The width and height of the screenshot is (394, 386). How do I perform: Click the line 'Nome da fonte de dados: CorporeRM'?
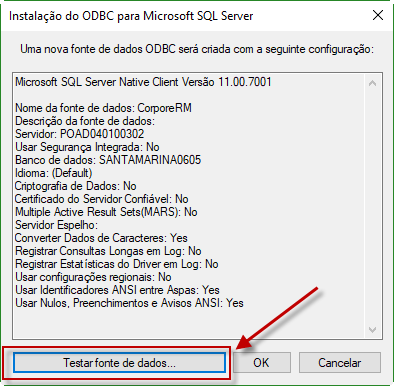coord(103,108)
